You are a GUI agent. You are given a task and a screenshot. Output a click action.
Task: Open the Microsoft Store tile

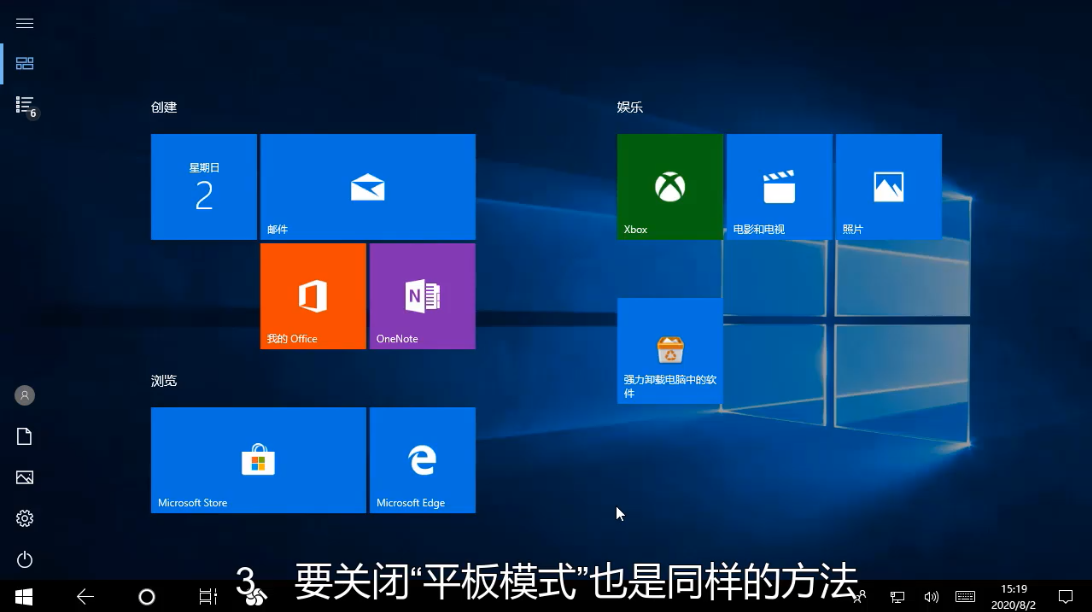click(258, 460)
